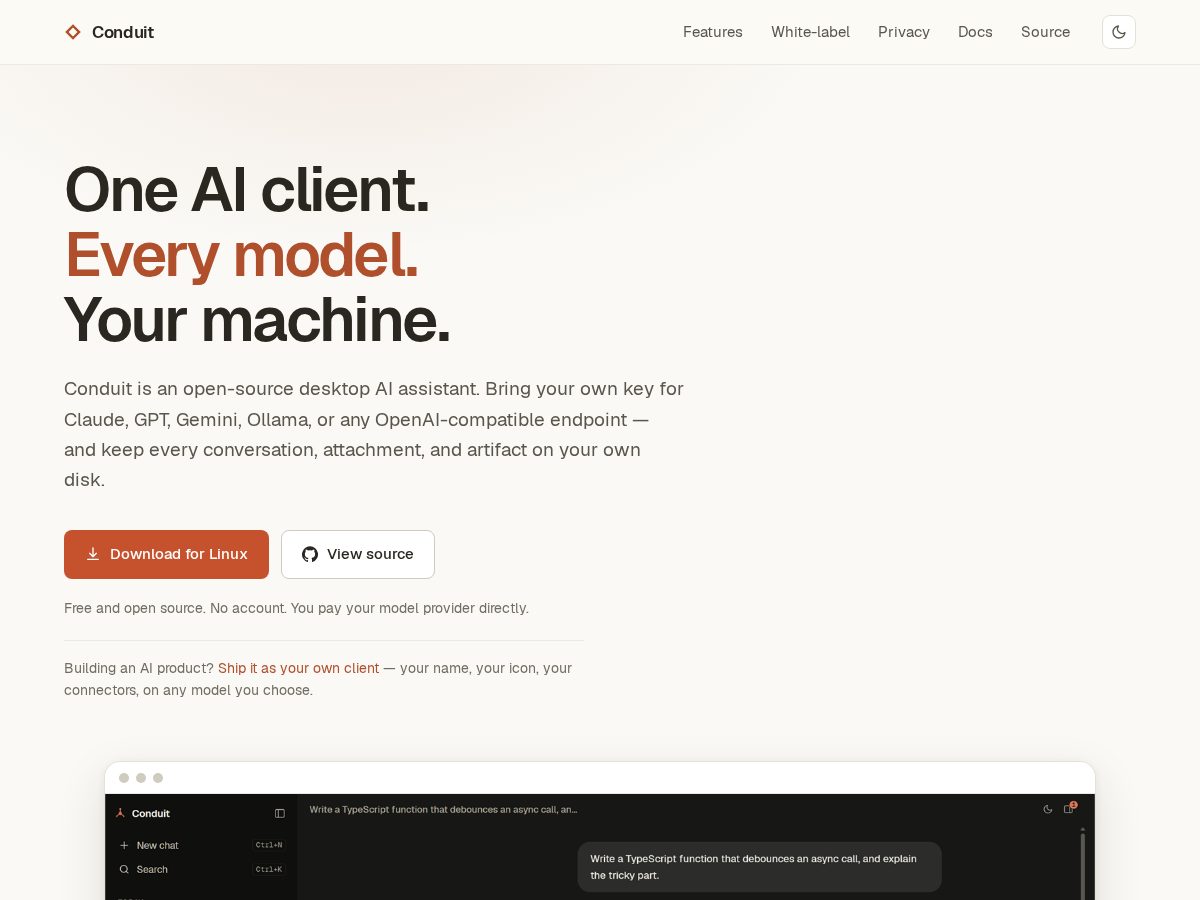The height and width of the screenshot is (900, 1200).
Task: Click the Conduit brand name in header
Action: pos(123,32)
